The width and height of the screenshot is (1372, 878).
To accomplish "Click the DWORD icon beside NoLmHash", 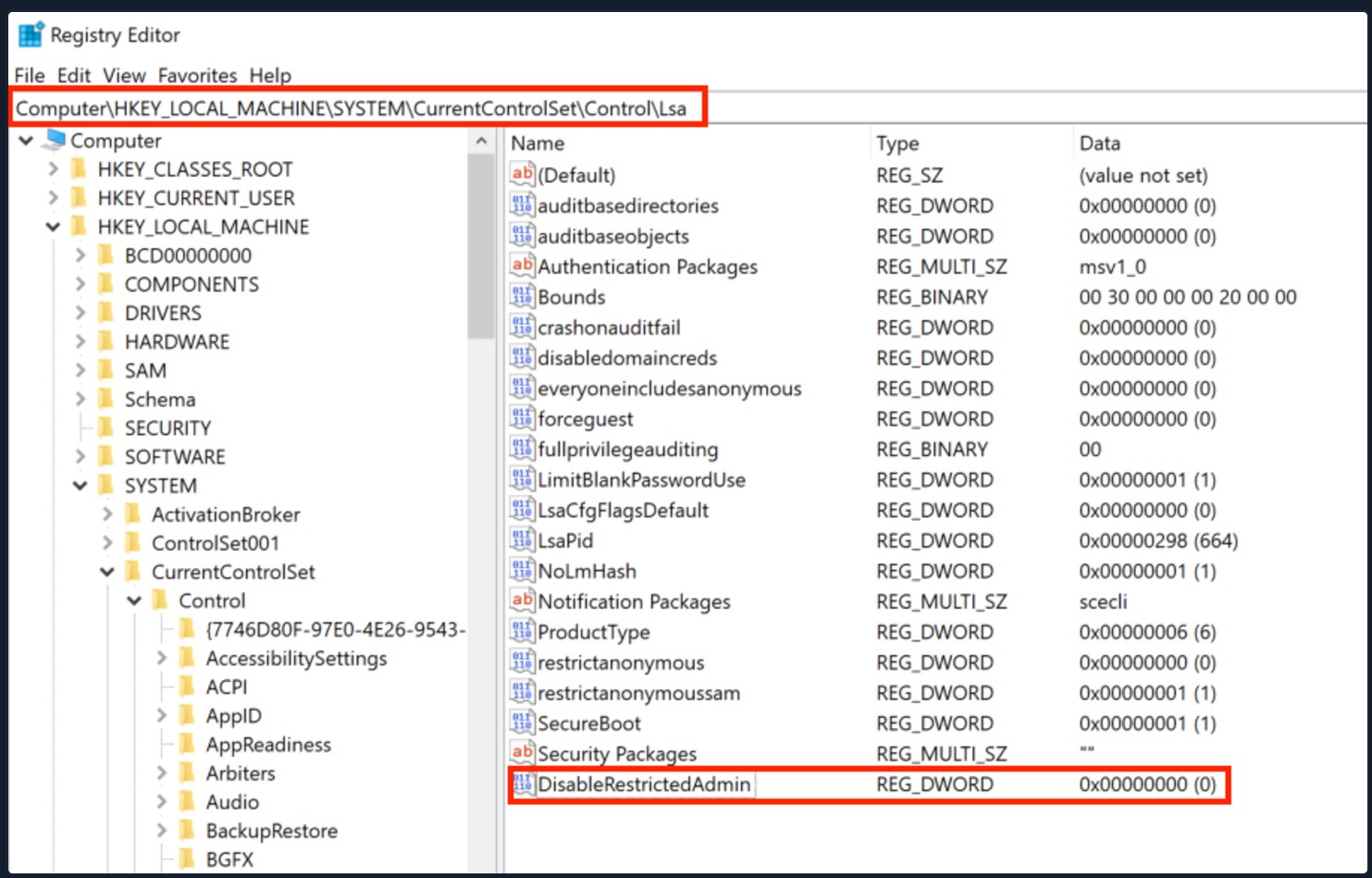I will [x=522, y=570].
